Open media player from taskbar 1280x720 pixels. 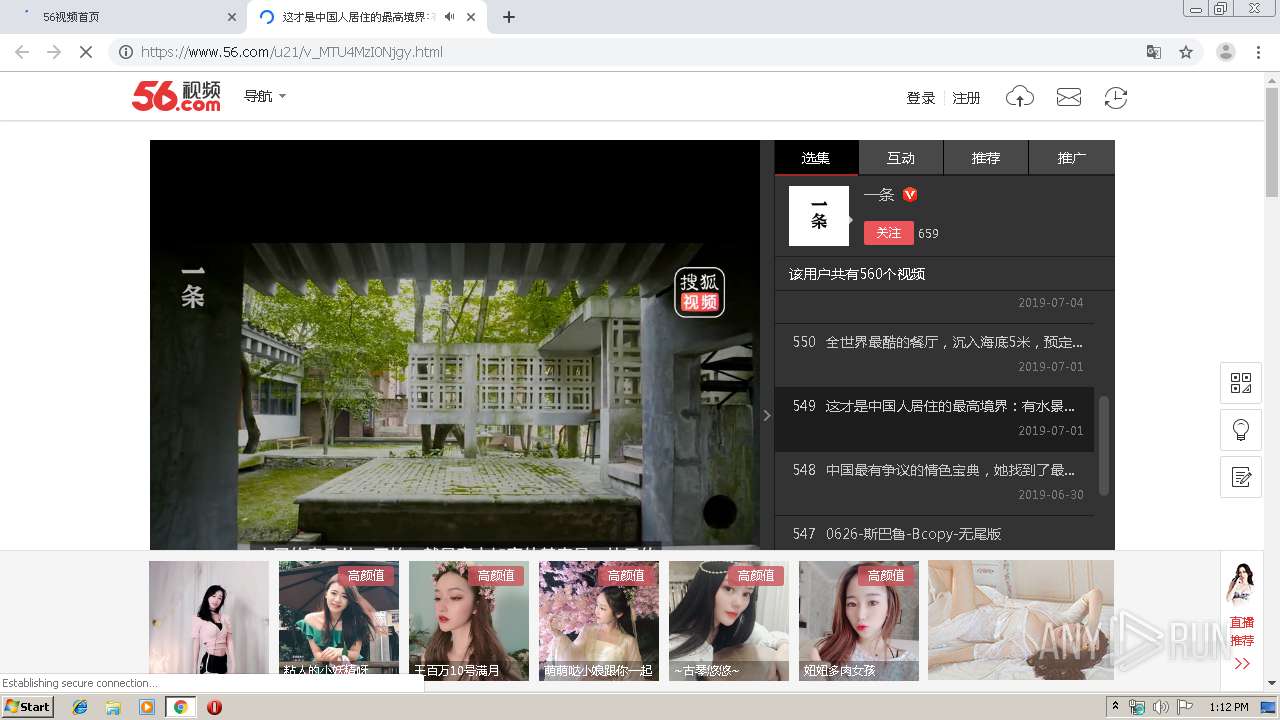tap(147, 707)
